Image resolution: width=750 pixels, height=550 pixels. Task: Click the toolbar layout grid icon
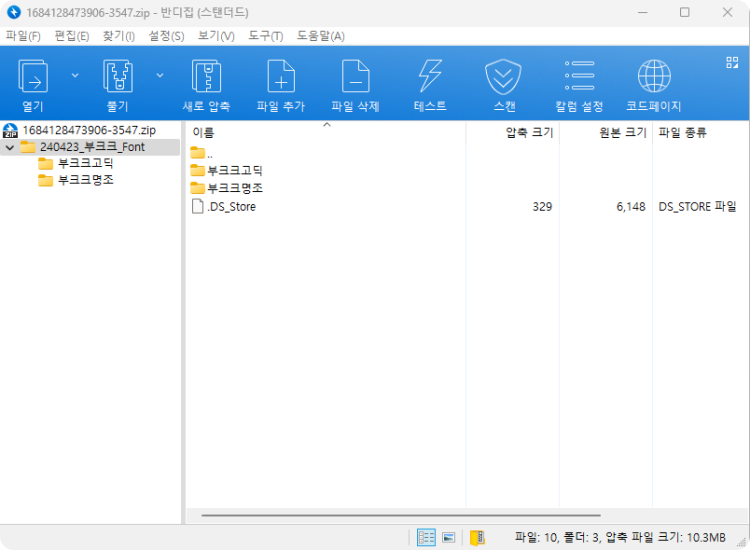click(x=732, y=63)
